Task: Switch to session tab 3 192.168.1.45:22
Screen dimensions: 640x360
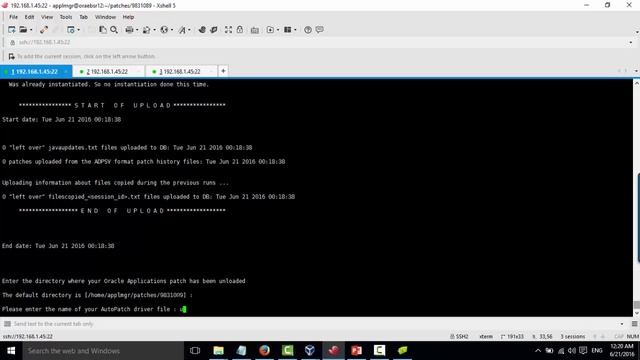Action: pyautogui.click(x=181, y=71)
